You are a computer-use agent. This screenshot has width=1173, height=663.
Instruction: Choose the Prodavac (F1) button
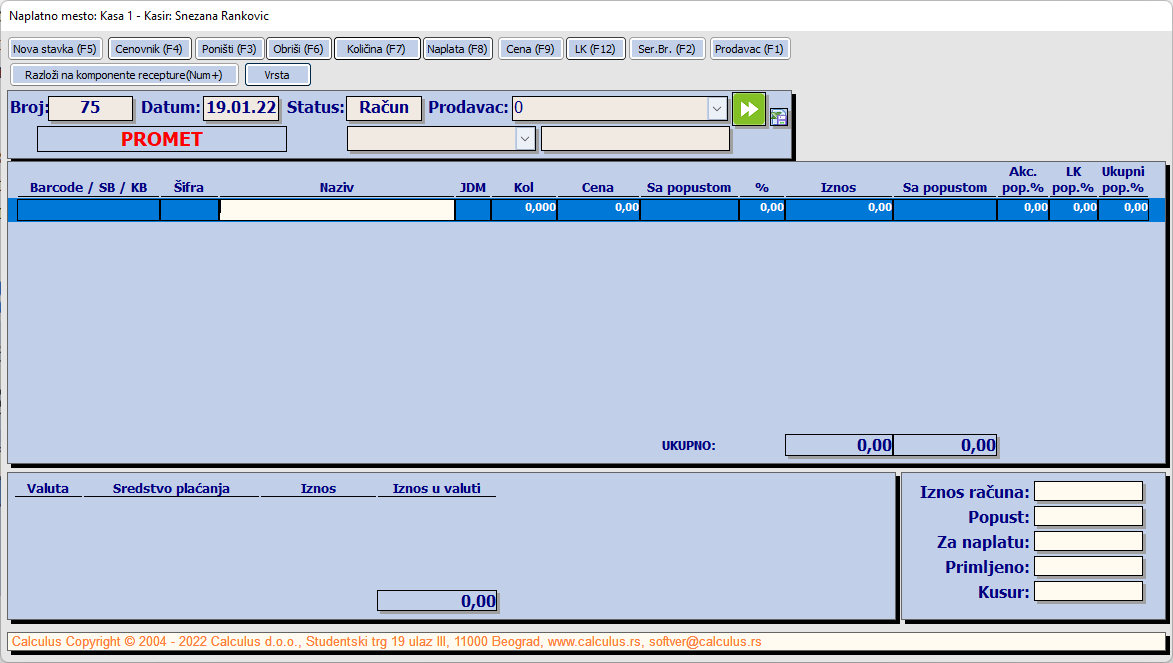(x=750, y=49)
